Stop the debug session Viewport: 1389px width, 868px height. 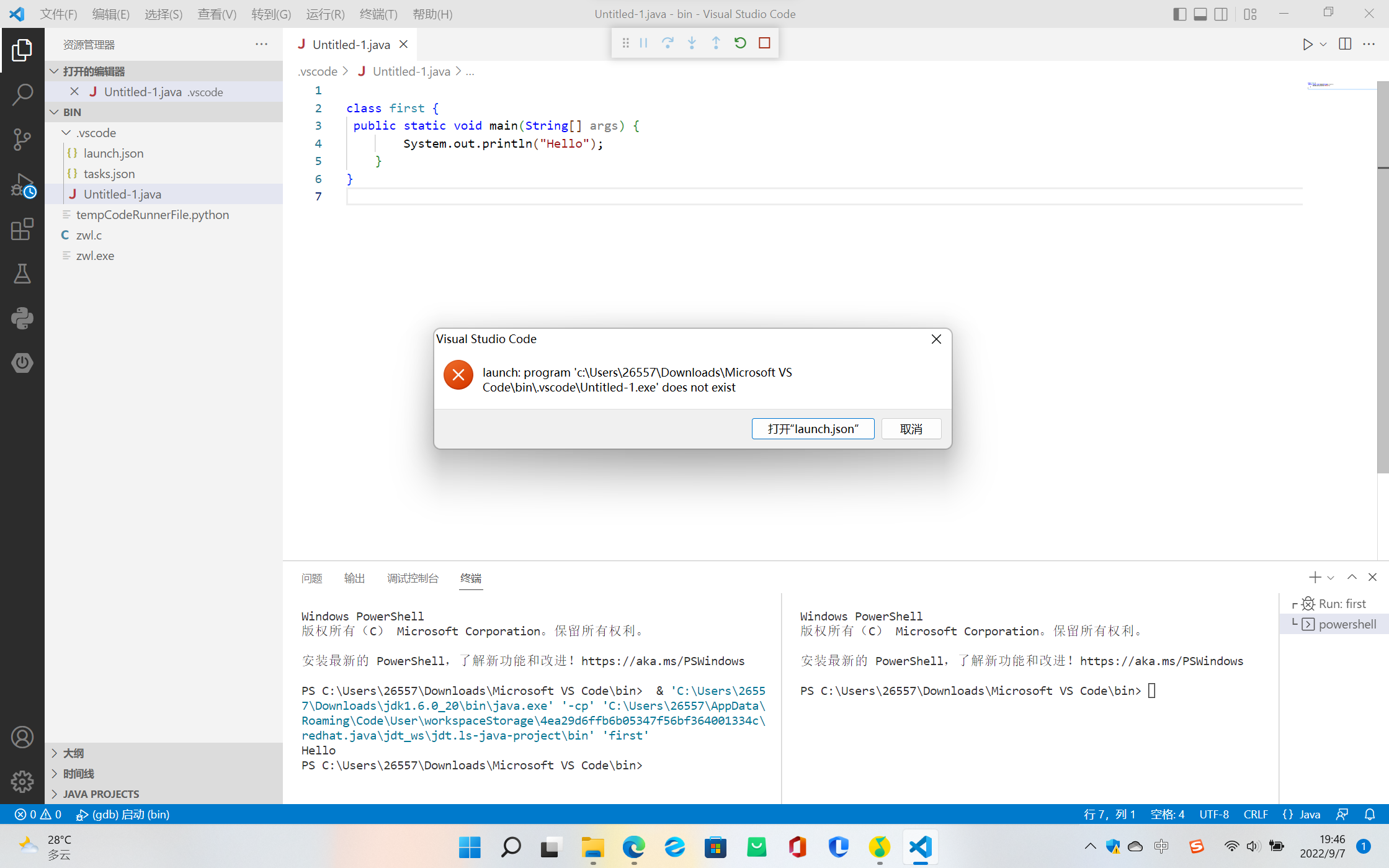click(764, 43)
